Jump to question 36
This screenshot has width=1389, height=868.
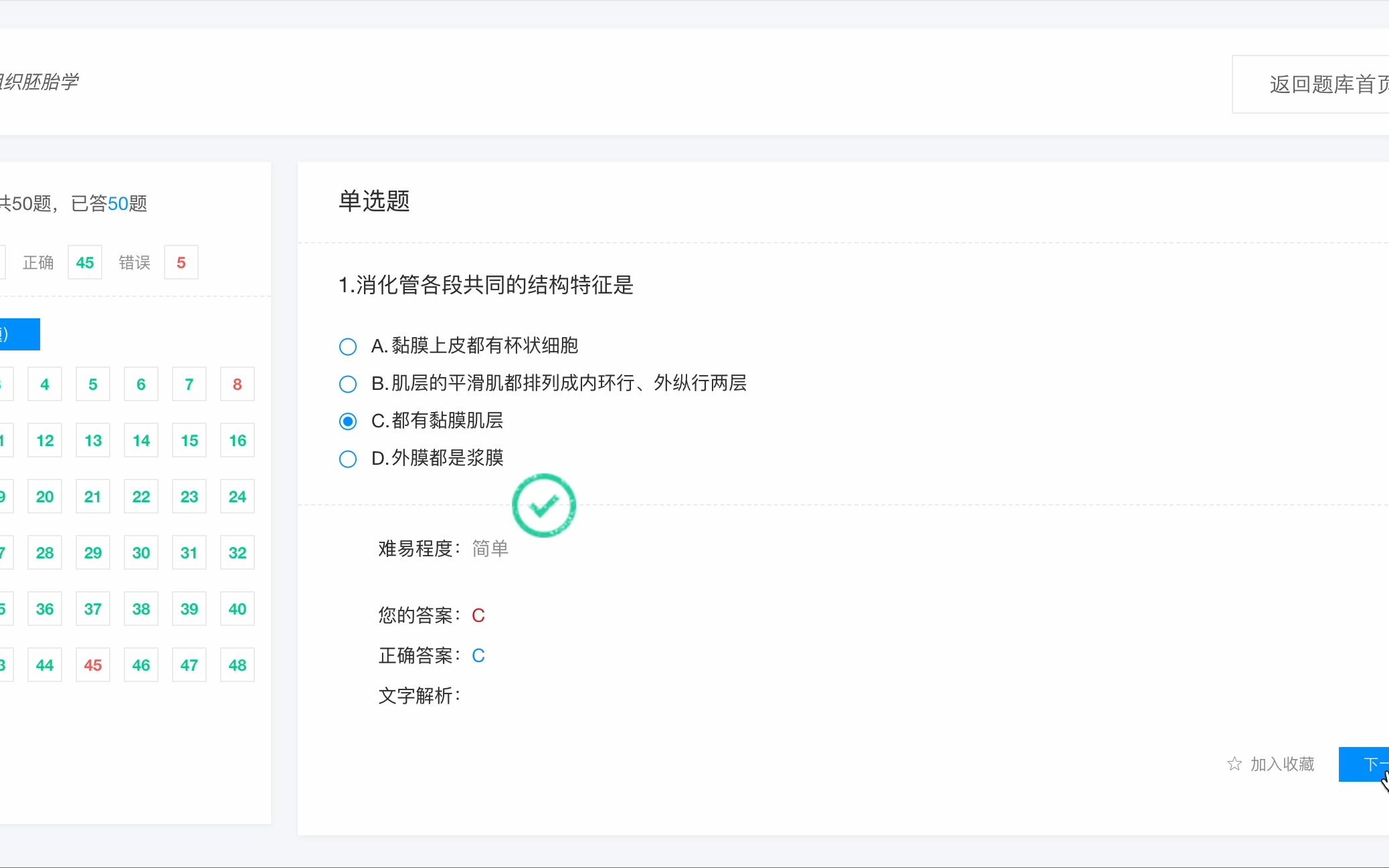[45, 609]
